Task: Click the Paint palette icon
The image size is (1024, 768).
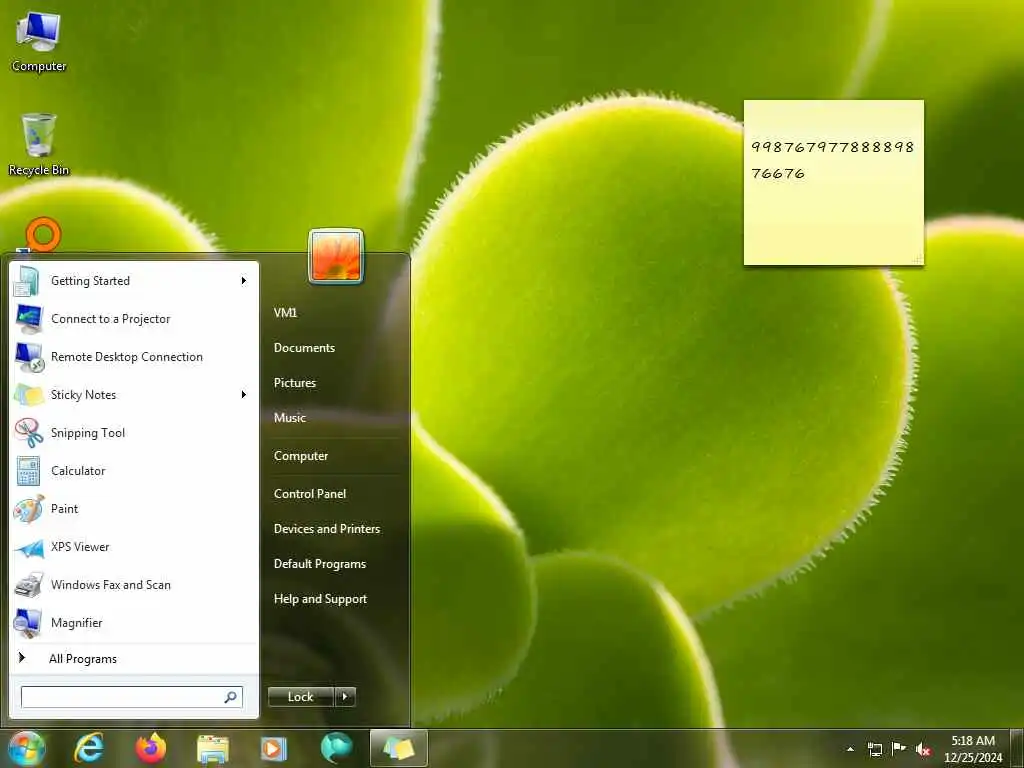Action: tap(29, 509)
